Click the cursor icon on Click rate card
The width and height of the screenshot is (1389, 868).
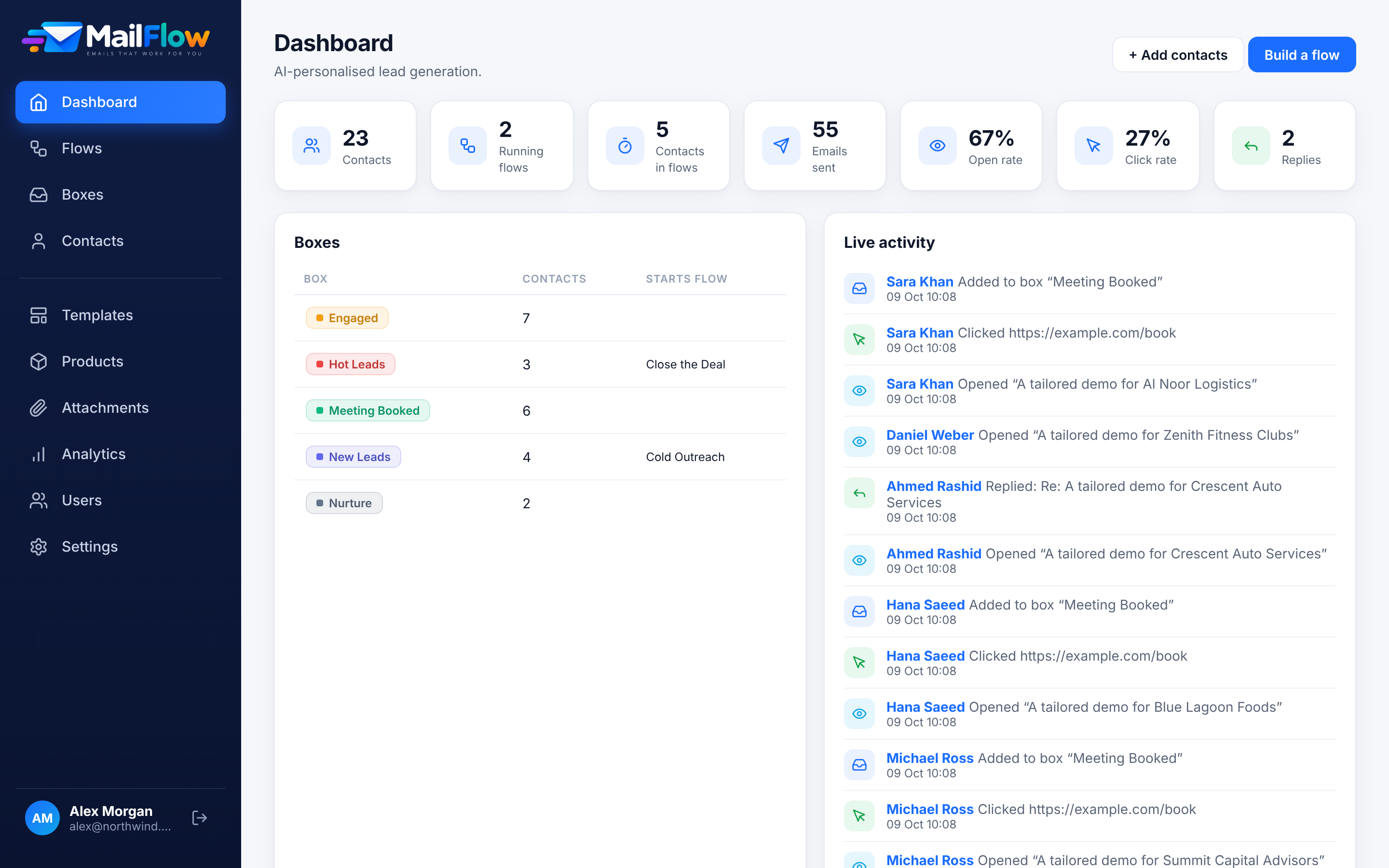pyautogui.click(x=1093, y=146)
